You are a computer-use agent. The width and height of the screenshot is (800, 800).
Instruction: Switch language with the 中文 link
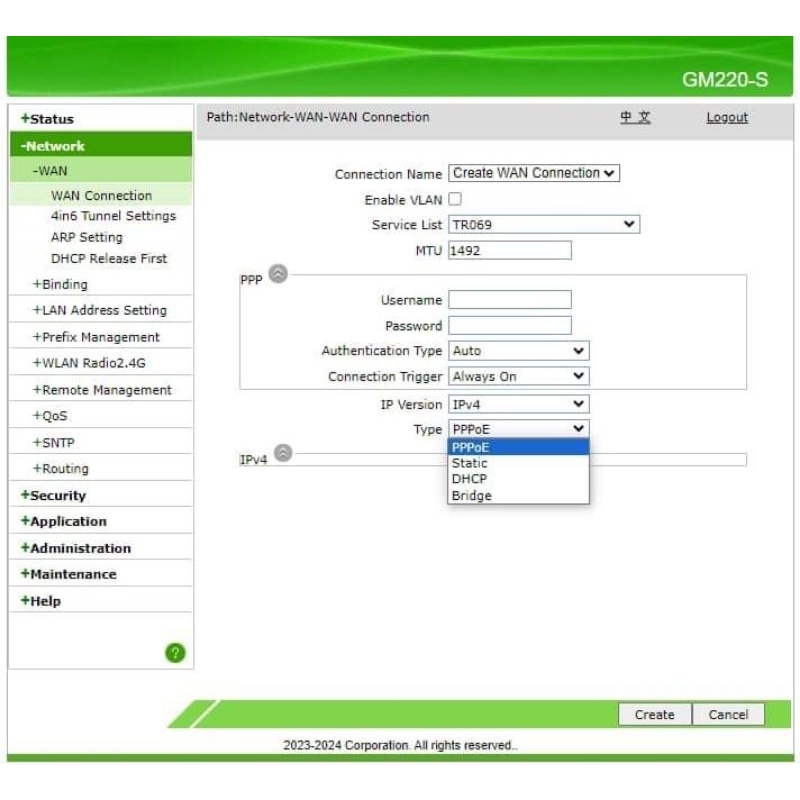[x=635, y=117]
